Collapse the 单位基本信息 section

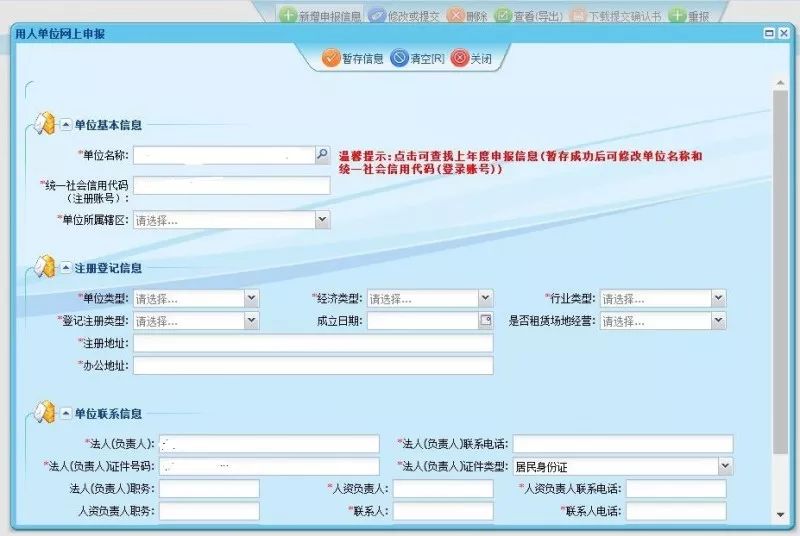(x=66, y=125)
